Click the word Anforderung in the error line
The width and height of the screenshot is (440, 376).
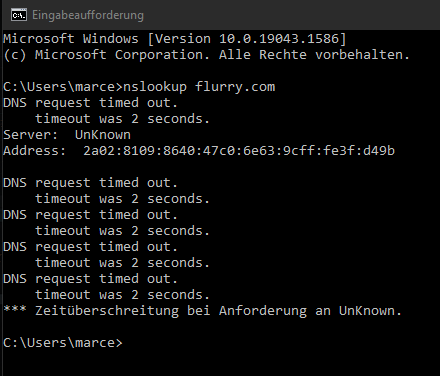point(263,311)
